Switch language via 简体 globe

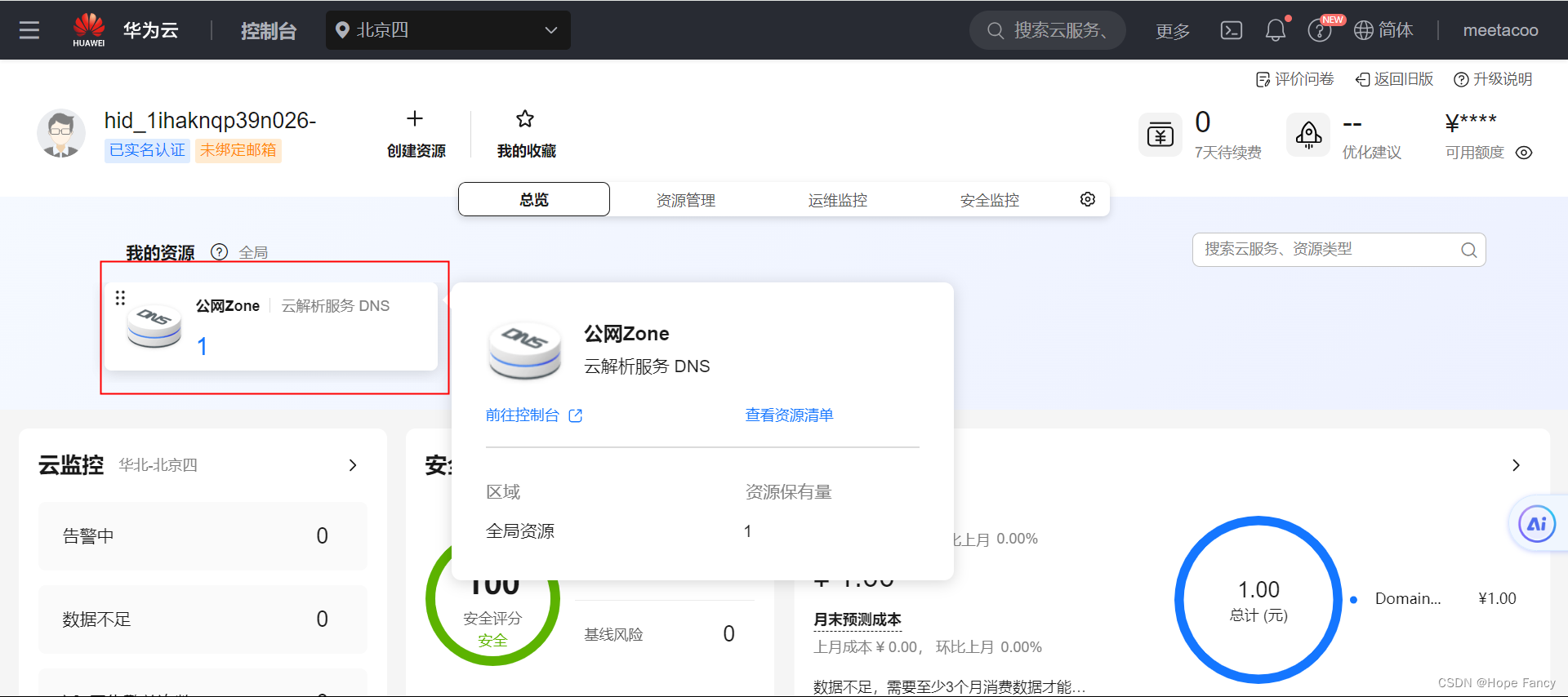pos(1383,30)
